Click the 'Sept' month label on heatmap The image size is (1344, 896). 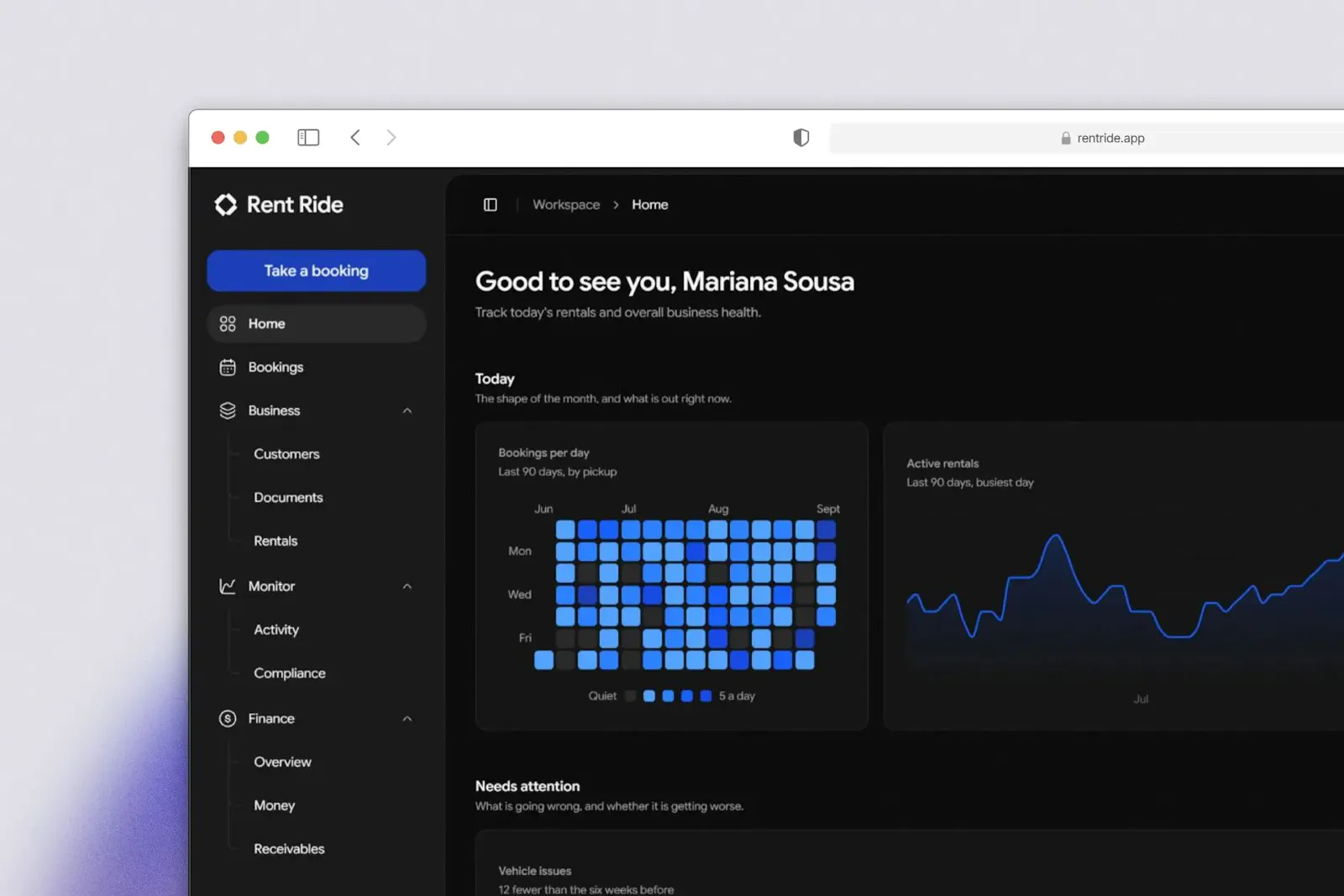pos(828,509)
